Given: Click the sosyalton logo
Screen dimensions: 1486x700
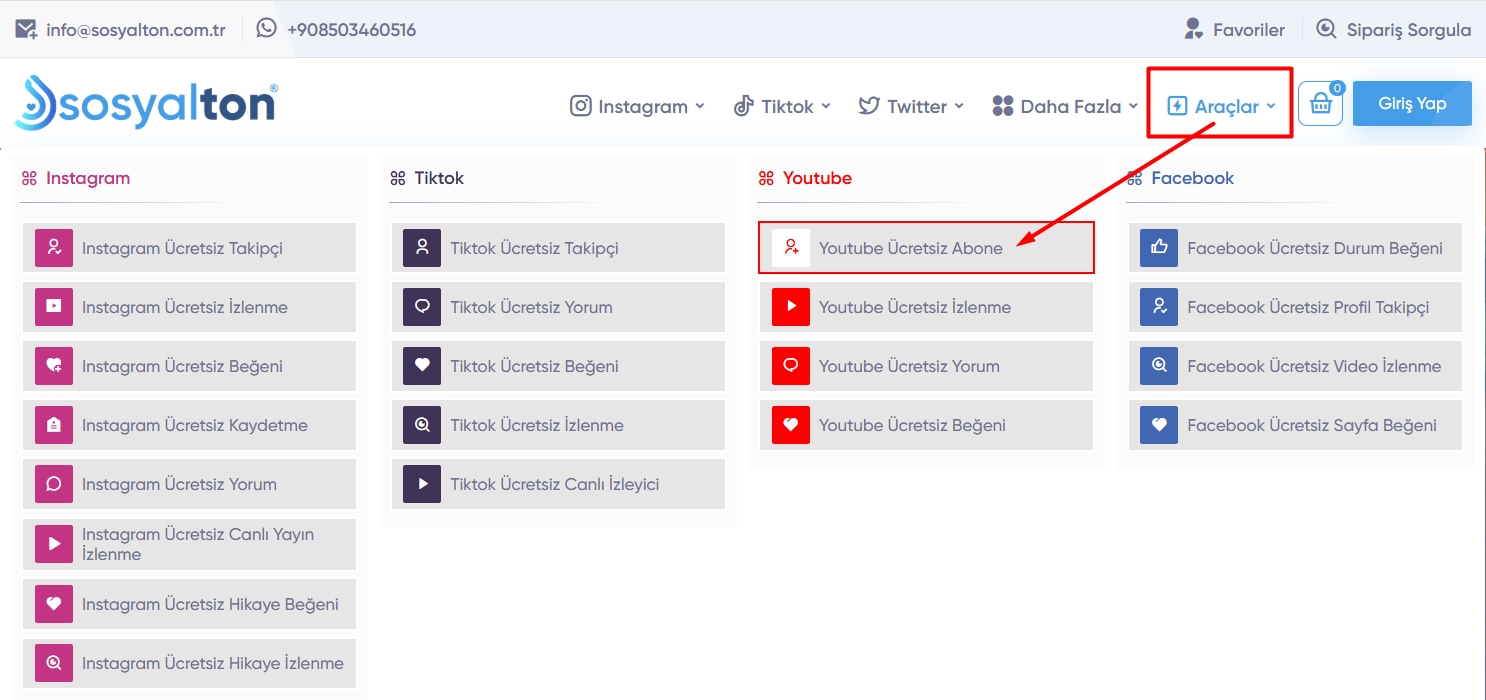Looking at the screenshot, I should (x=146, y=102).
